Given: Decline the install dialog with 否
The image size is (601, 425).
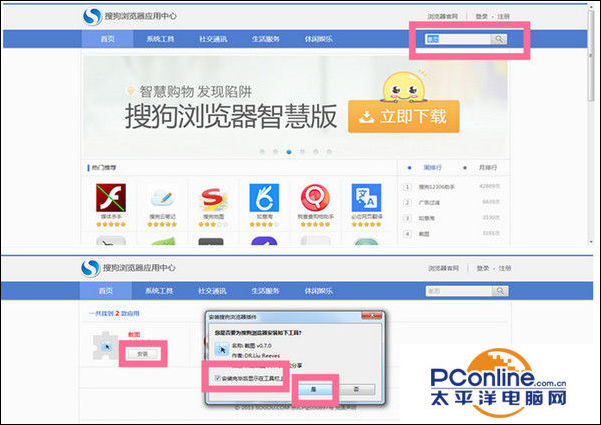Looking at the screenshot, I should [x=356, y=389].
